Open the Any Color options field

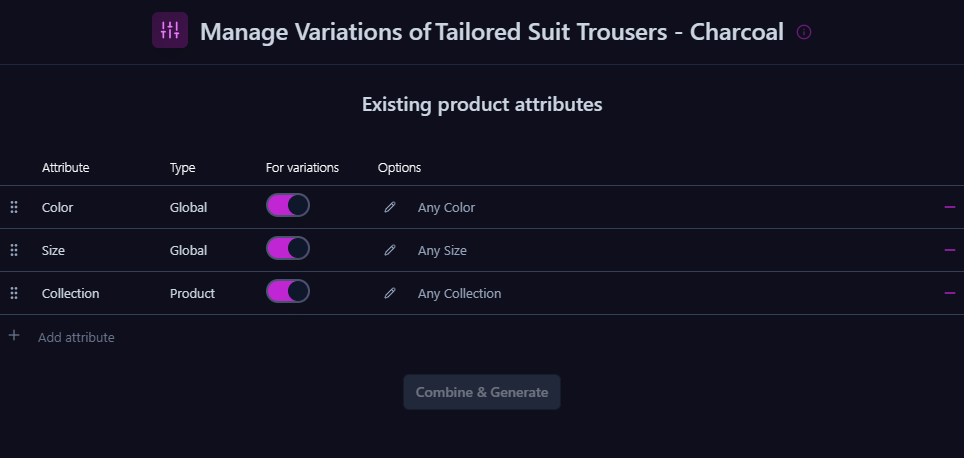[446, 208]
